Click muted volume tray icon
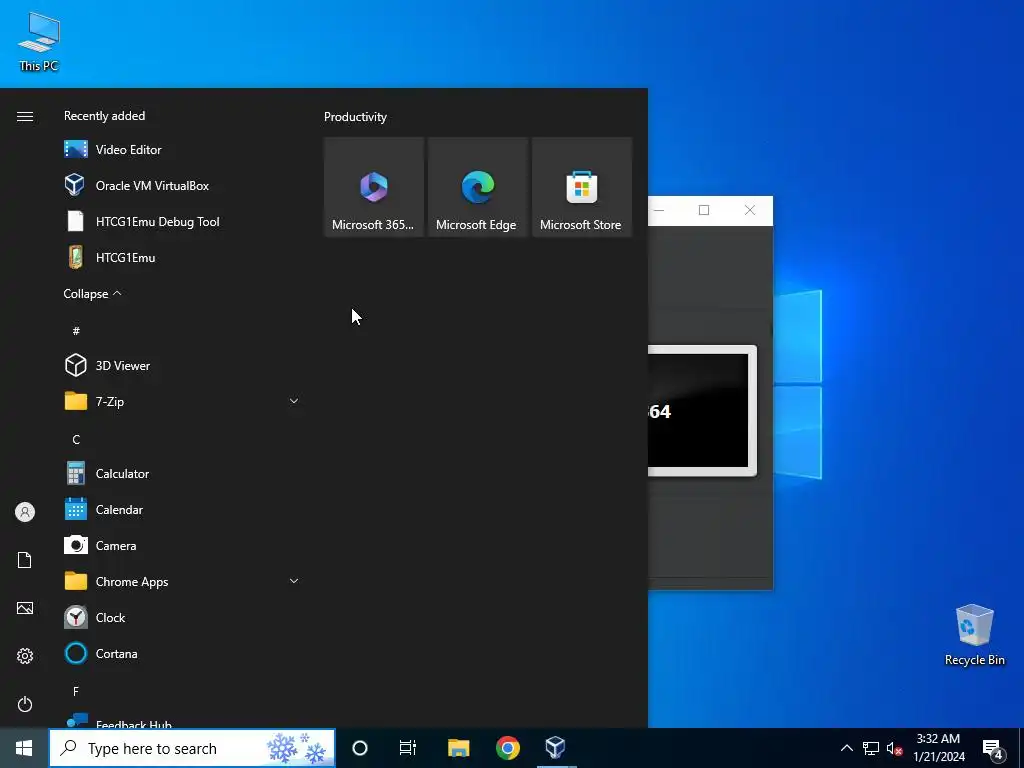Screen dimensions: 1024x768 (894, 748)
